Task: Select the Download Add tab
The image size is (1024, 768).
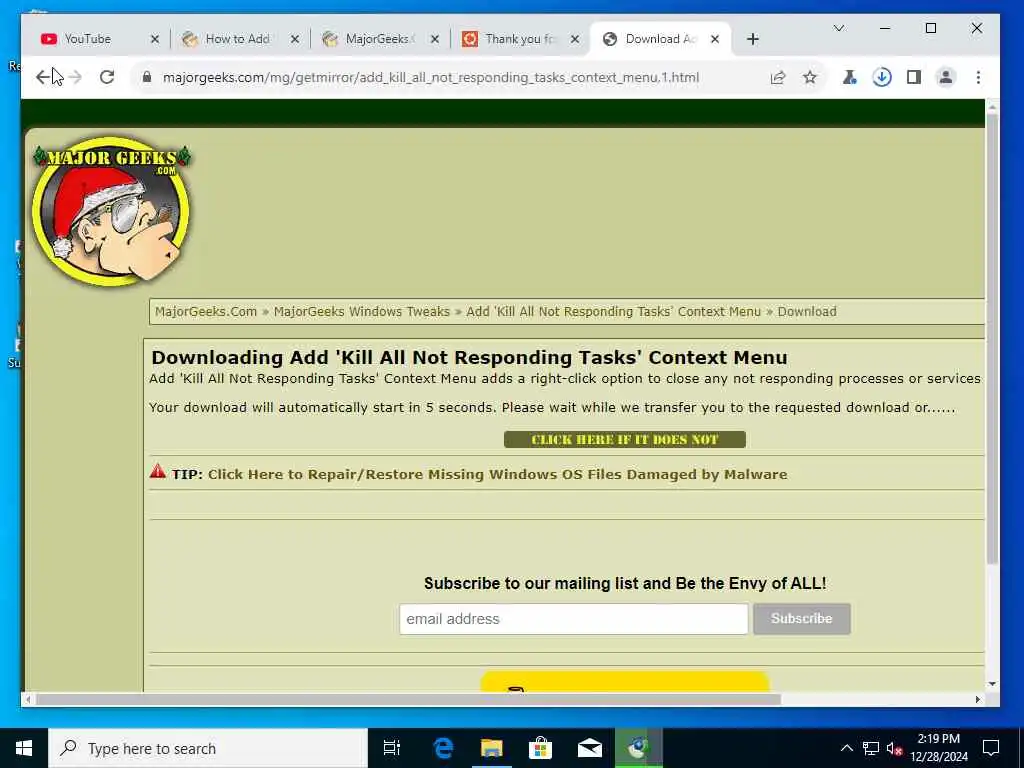Action: coord(660,39)
